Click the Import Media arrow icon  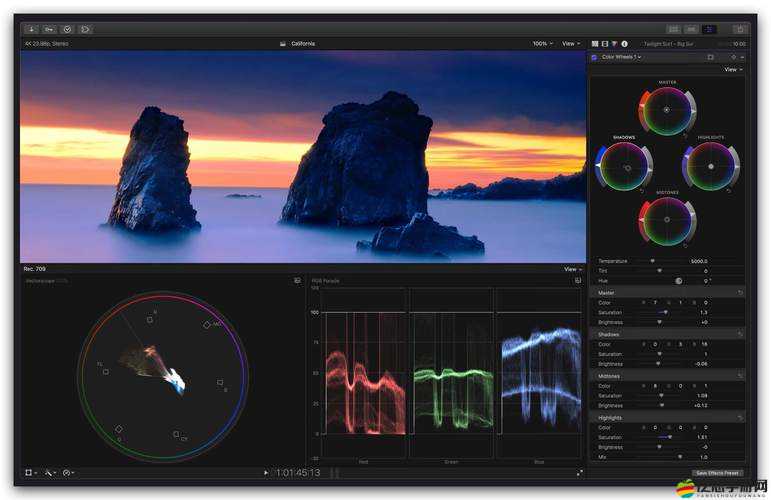pyautogui.click(x=31, y=29)
